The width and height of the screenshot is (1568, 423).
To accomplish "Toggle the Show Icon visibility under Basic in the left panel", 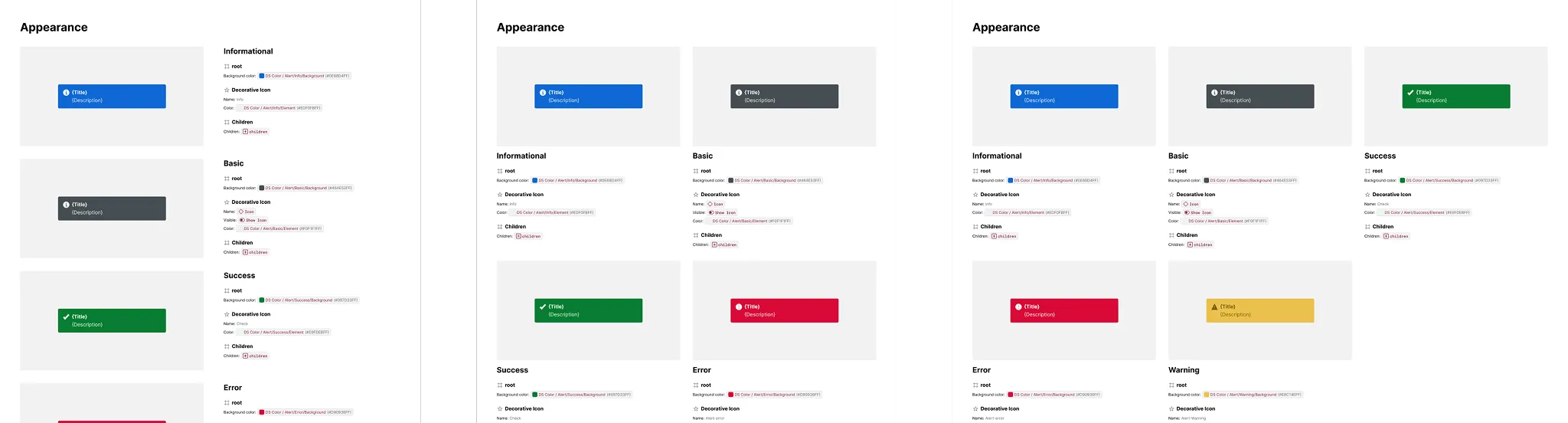I will pos(253,220).
